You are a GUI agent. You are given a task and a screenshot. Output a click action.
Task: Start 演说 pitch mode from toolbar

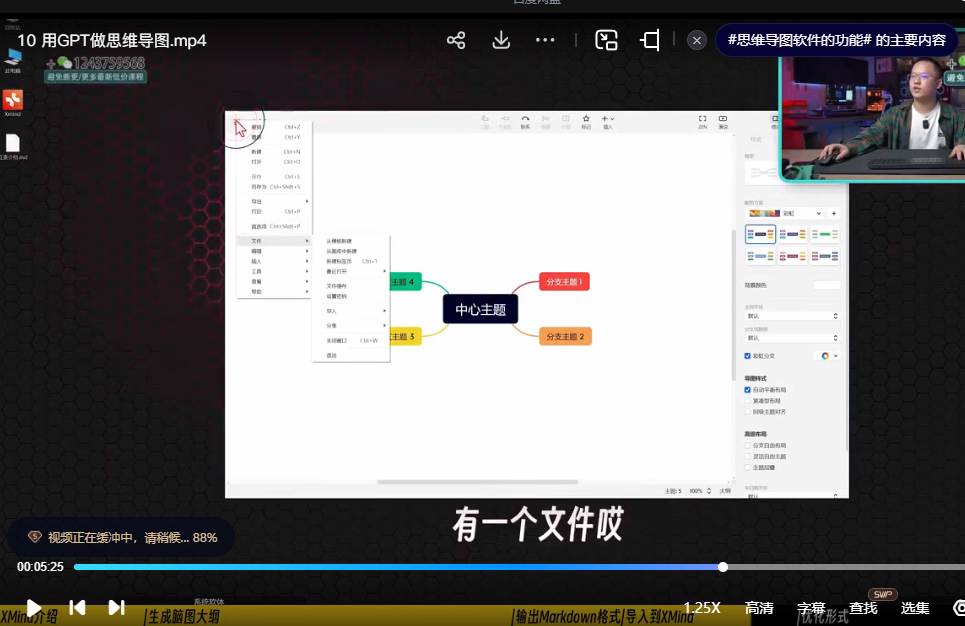723,122
